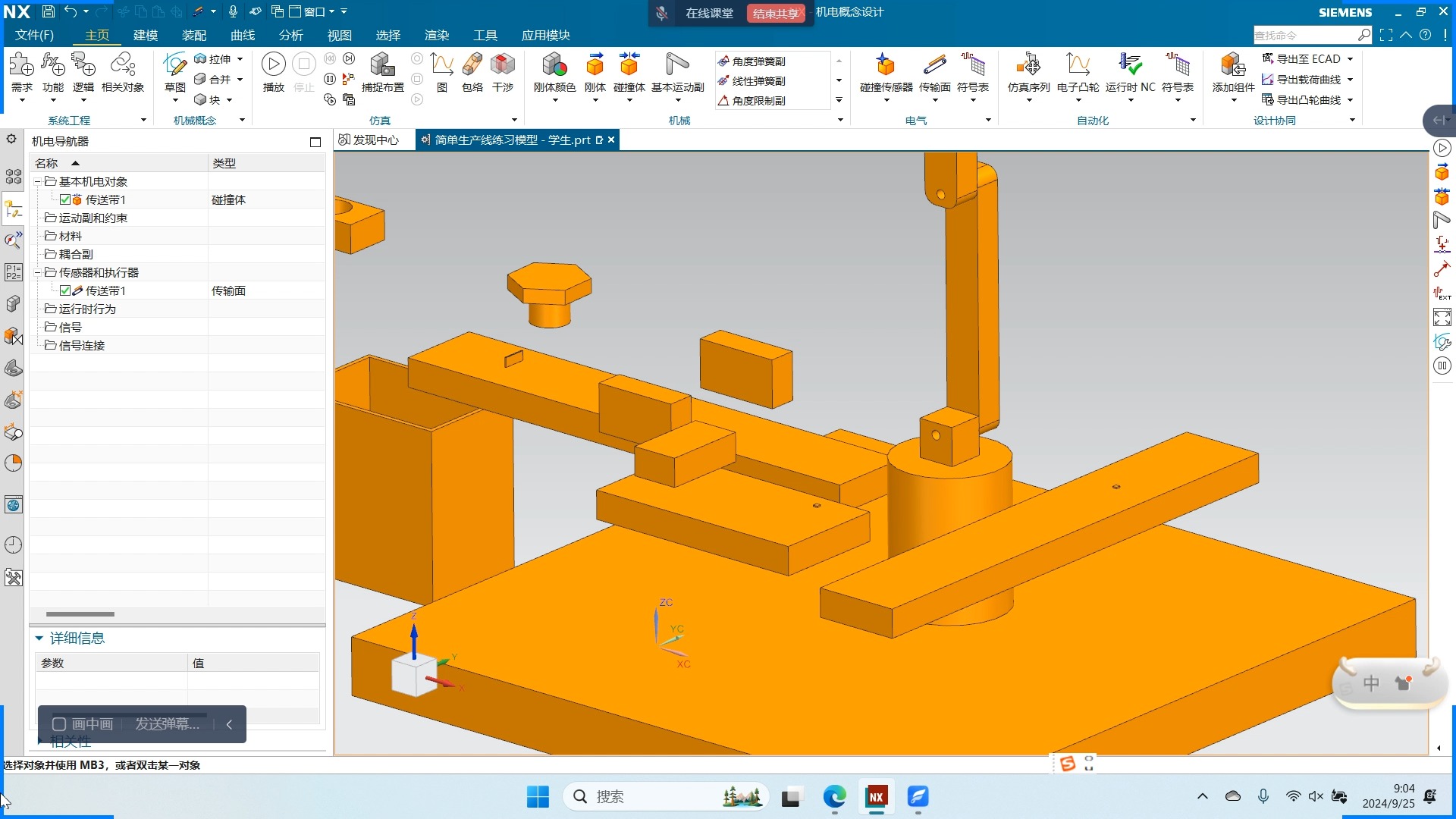Switch to 发现中心 tab
The width and height of the screenshot is (1456, 819).
369,140
